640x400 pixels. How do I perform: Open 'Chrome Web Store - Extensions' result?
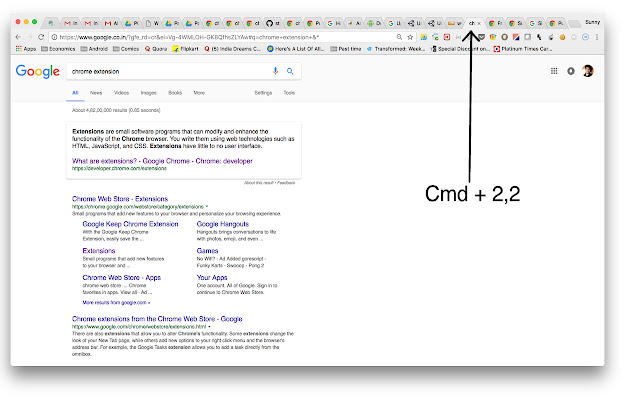tap(120, 199)
